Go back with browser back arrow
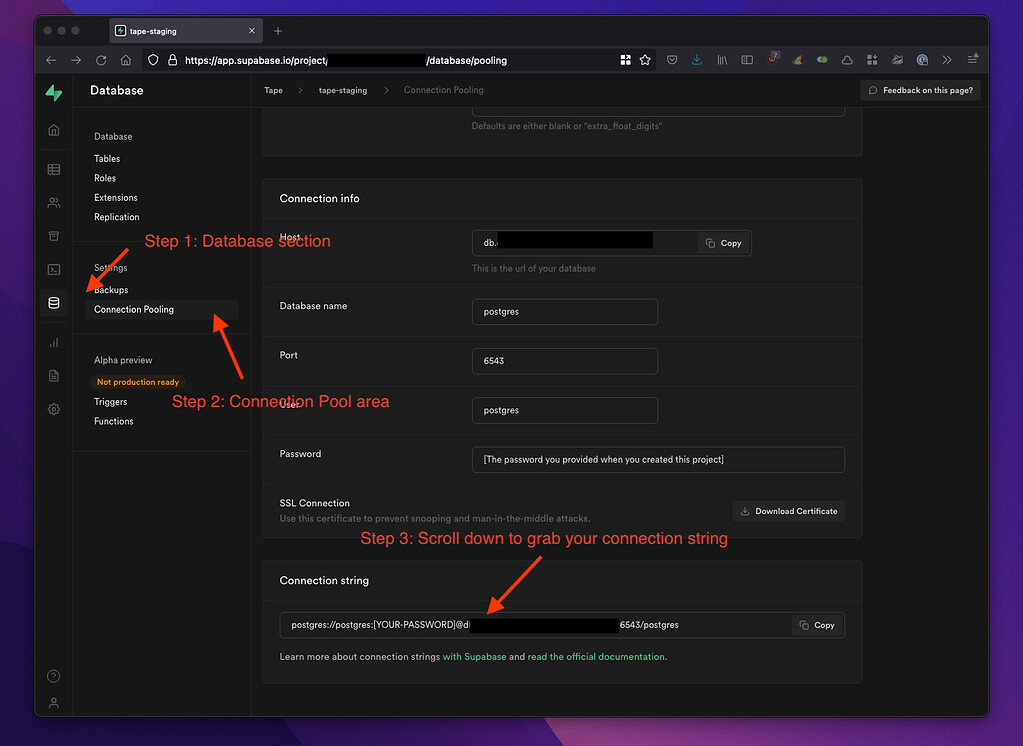1023x746 pixels. (x=51, y=60)
